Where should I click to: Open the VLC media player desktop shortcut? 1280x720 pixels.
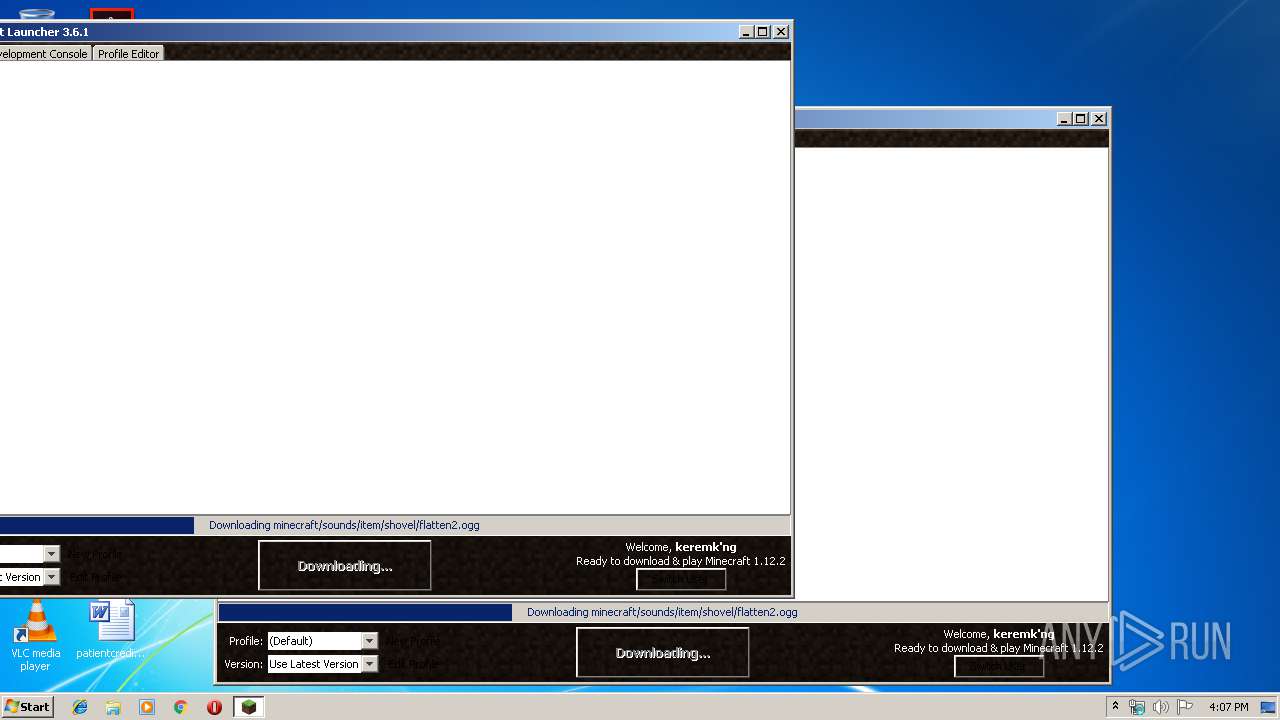click(35, 636)
